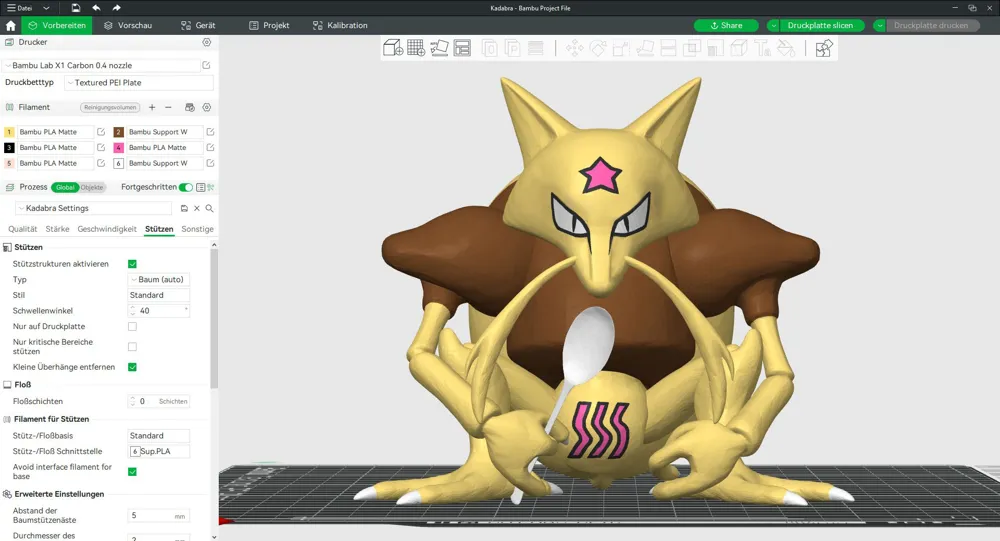Select the Global process scope
This screenshot has width=1000, height=541.
click(x=65, y=187)
